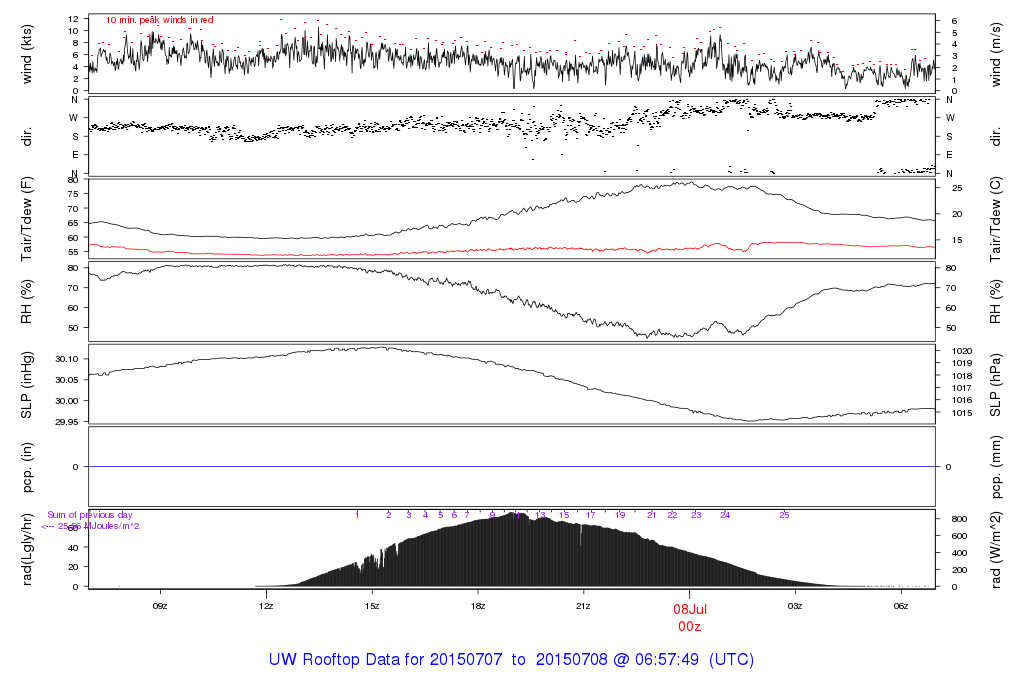This screenshot has width=1024, height=700.
Task: Click the purple '1' radiation marker
Action: point(357,515)
